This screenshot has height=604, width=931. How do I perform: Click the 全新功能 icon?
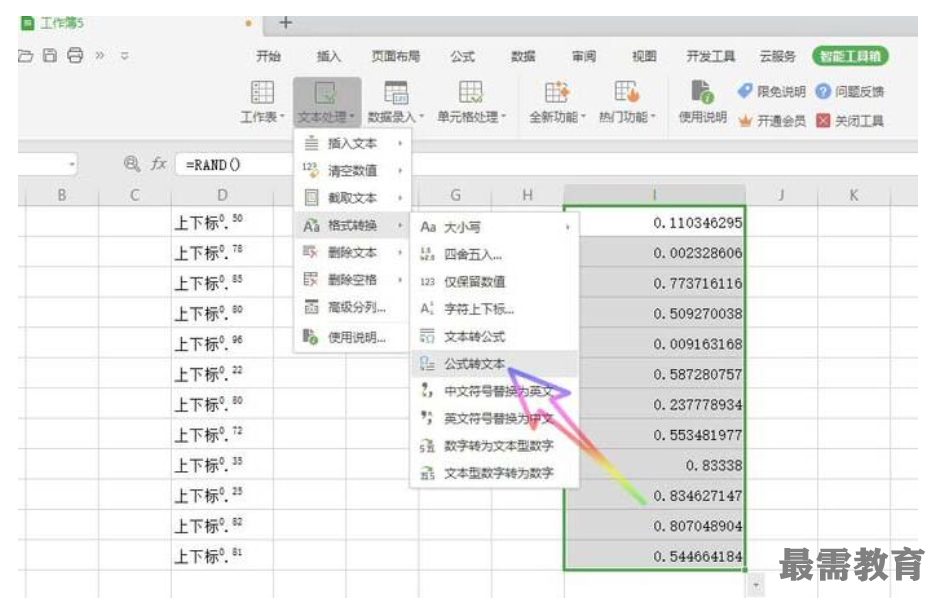click(x=557, y=93)
